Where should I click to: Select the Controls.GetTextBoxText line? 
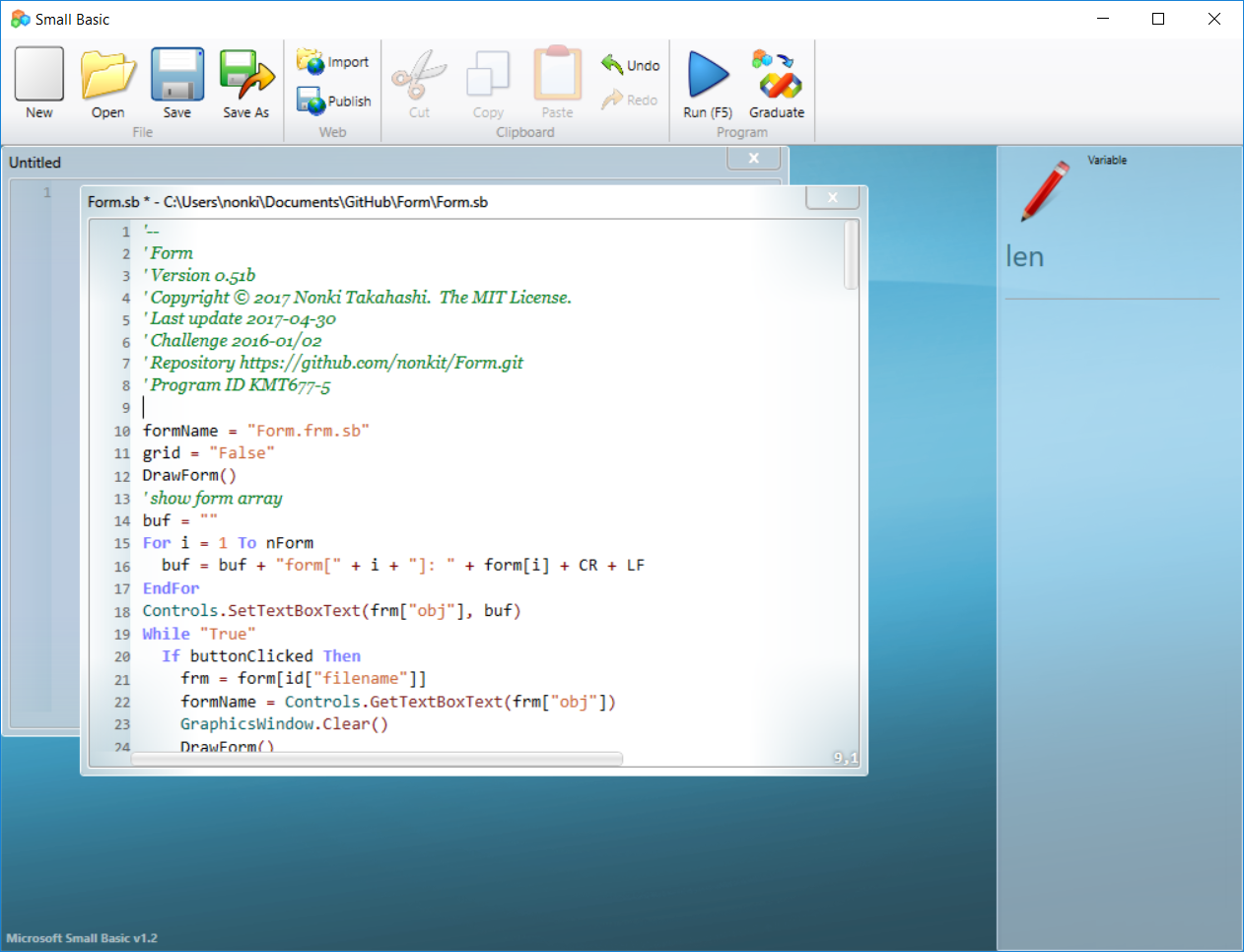pos(398,702)
